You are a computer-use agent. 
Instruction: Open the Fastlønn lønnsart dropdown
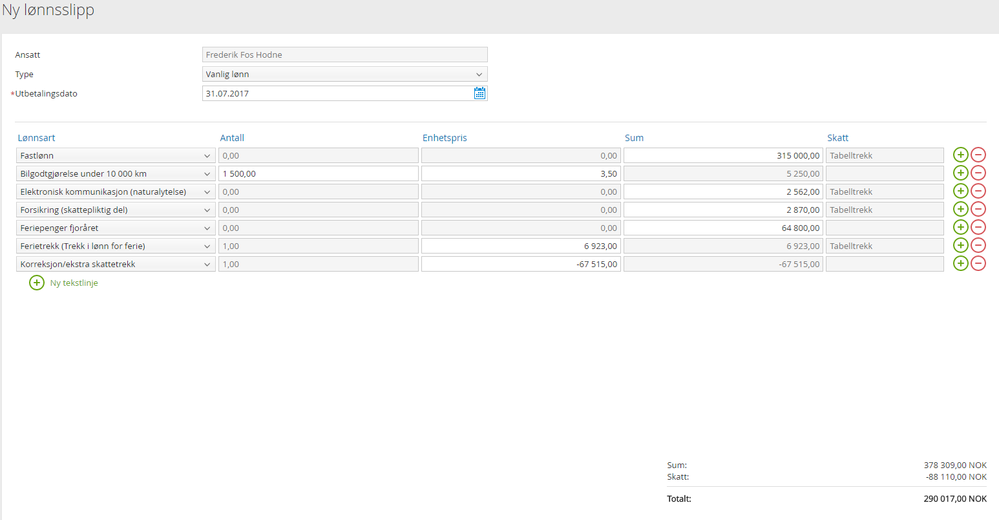[115, 155]
